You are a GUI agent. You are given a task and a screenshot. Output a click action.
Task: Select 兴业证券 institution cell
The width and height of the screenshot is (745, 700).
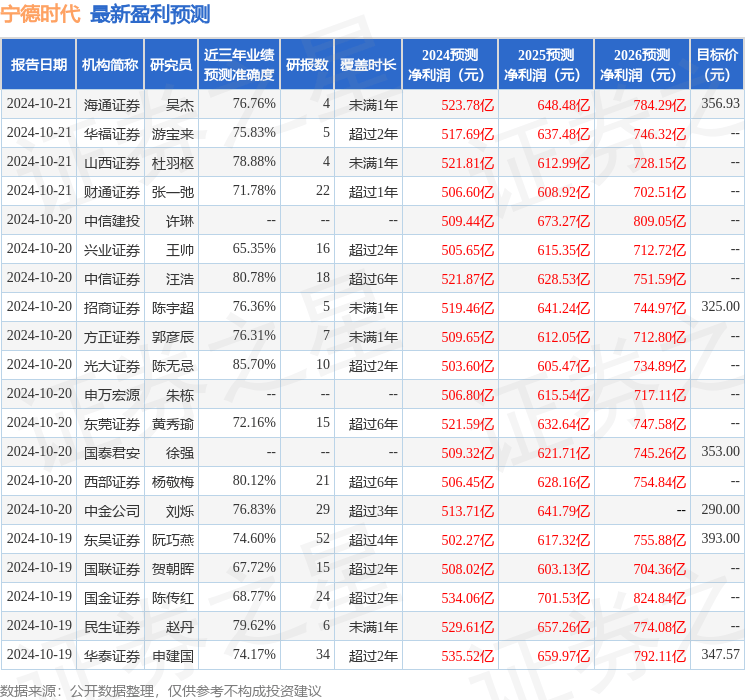click(x=112, y=249)
